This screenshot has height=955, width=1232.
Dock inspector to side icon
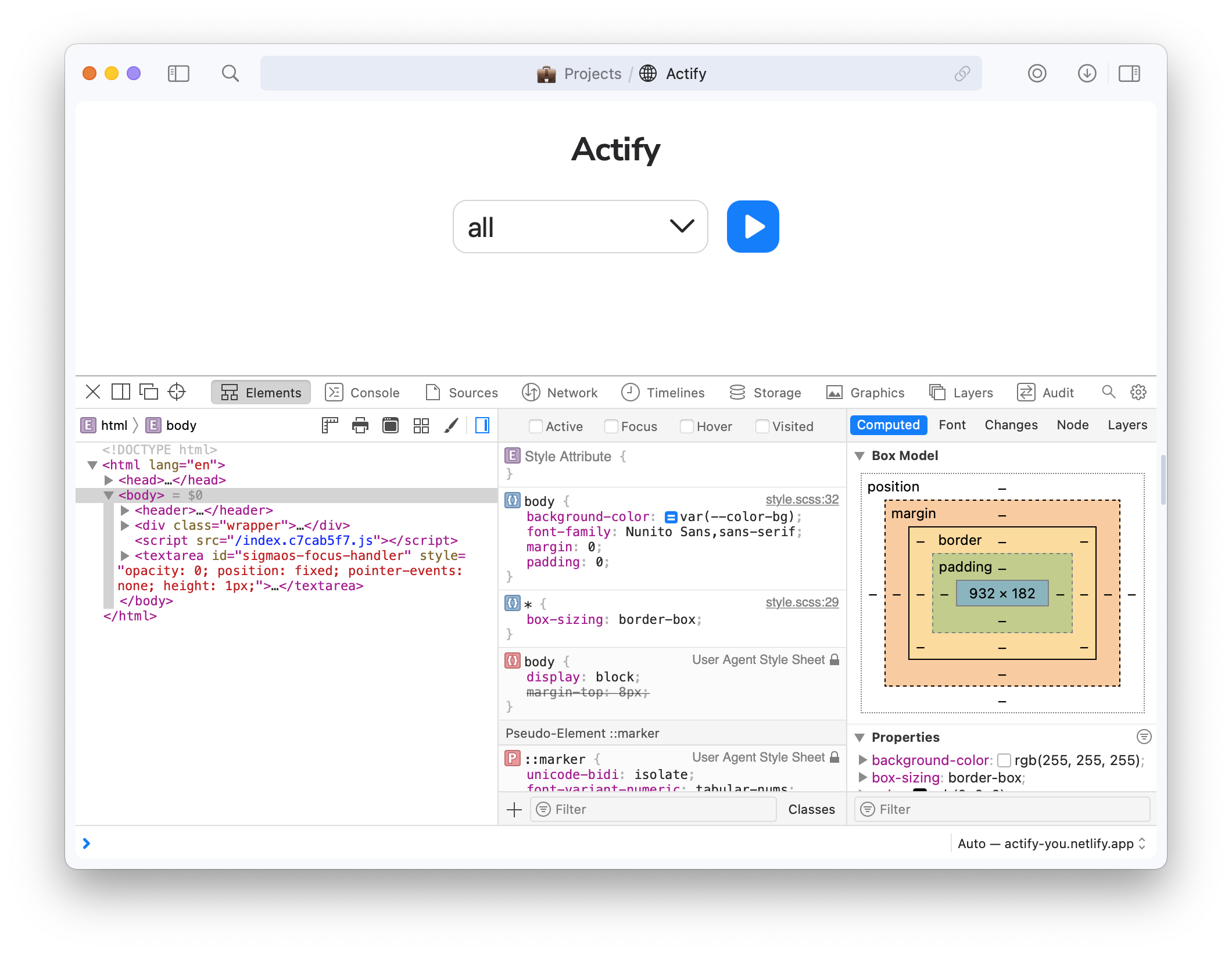pyautogui.click(x=121, y=392)
